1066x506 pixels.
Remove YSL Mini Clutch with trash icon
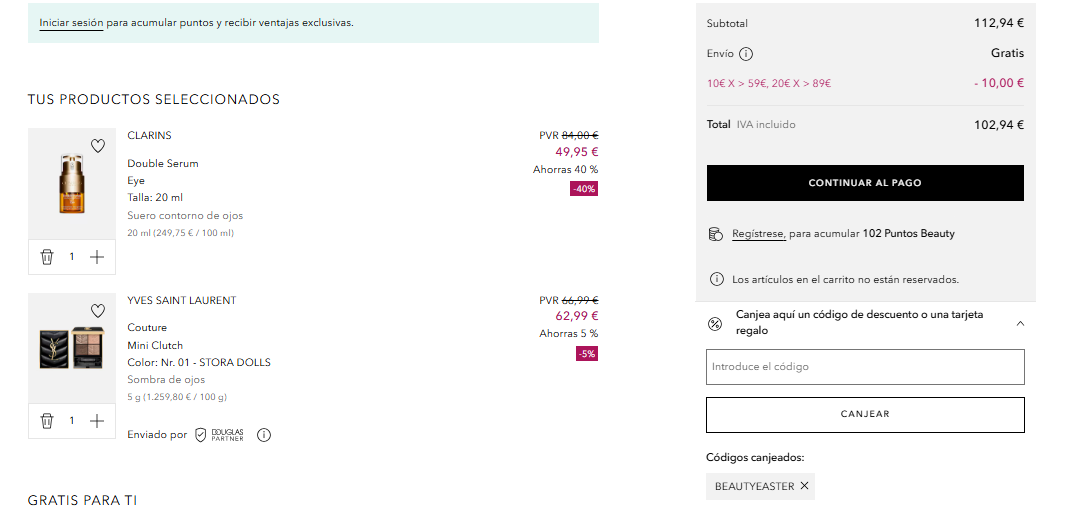click(47, 421)
